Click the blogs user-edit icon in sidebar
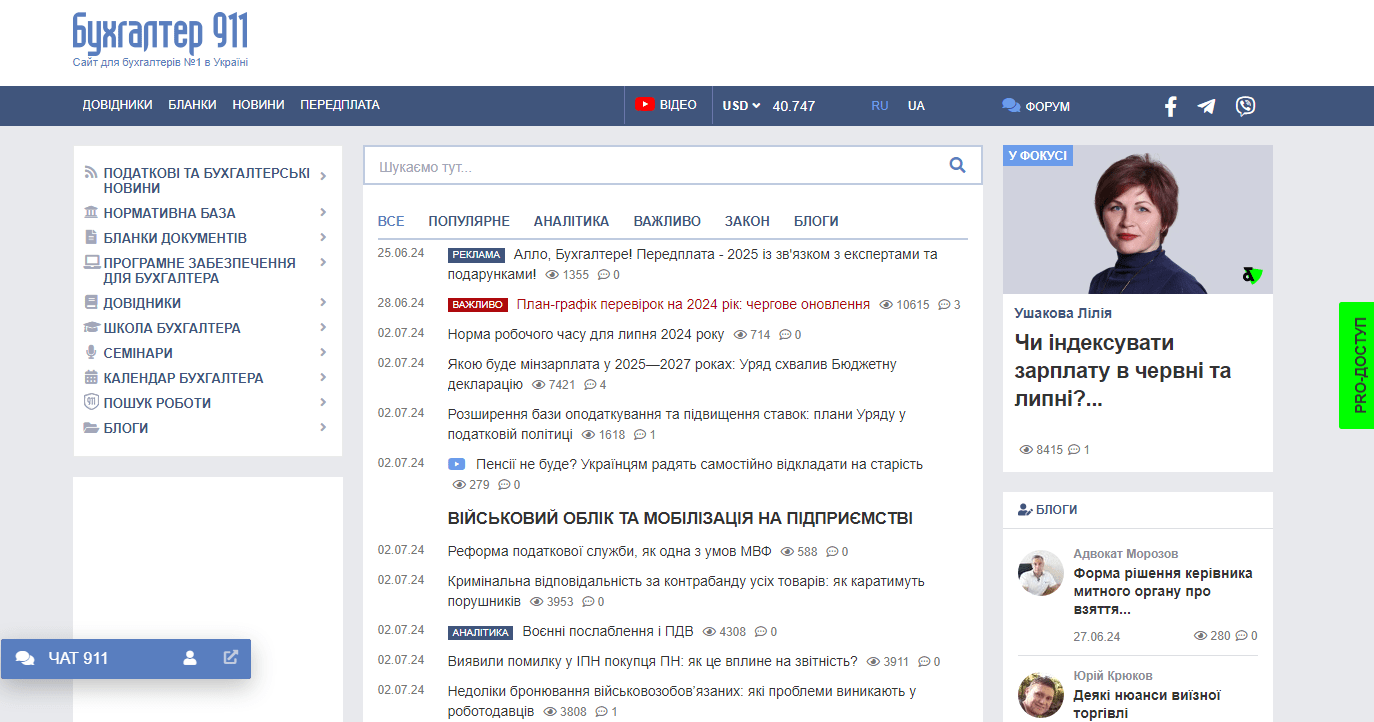This screenshot has width=1374, height=722. (x=1025, y=510)
